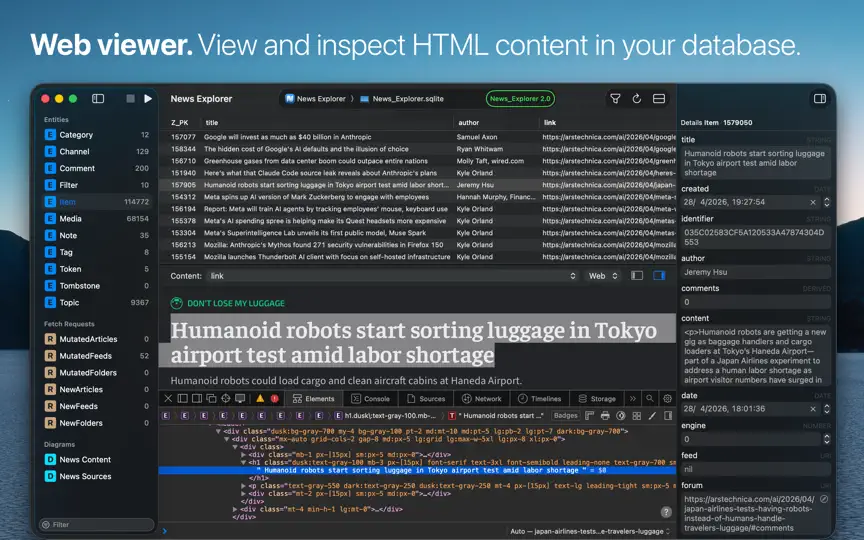Adjust the created date stepper

click(827, 202)
